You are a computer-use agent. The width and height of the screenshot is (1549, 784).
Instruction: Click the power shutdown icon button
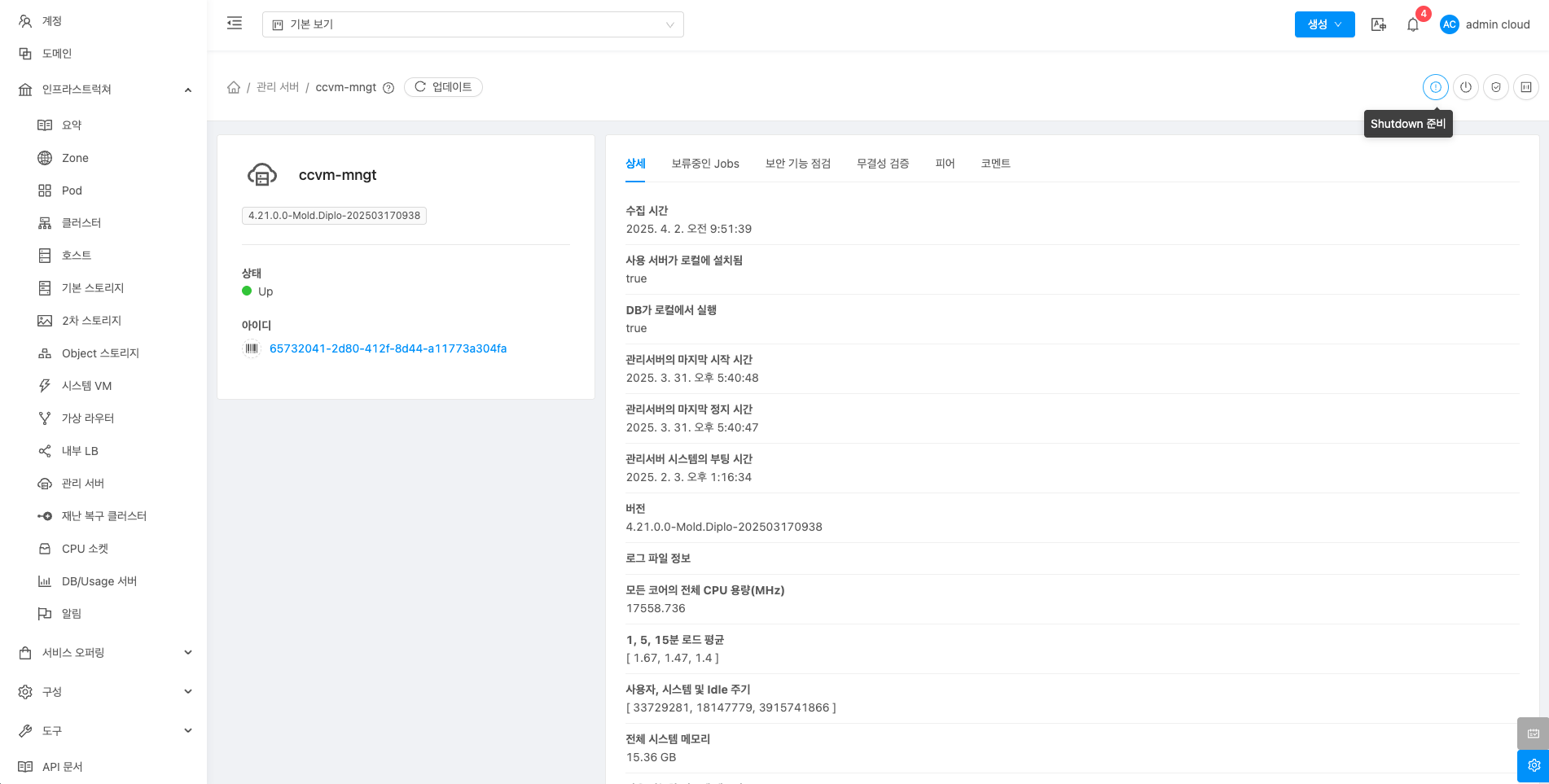1465,87
